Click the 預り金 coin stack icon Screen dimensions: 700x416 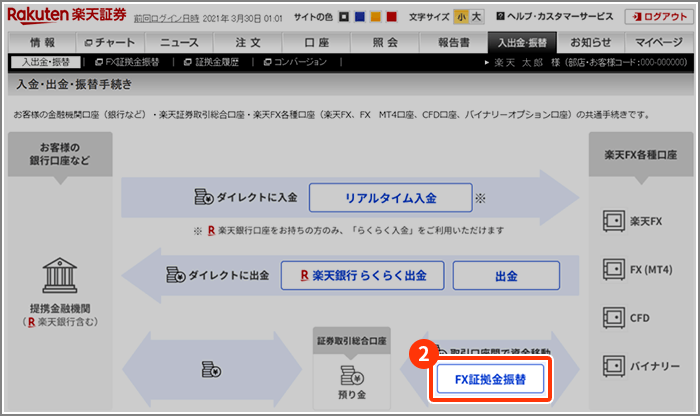coord(352,375)
